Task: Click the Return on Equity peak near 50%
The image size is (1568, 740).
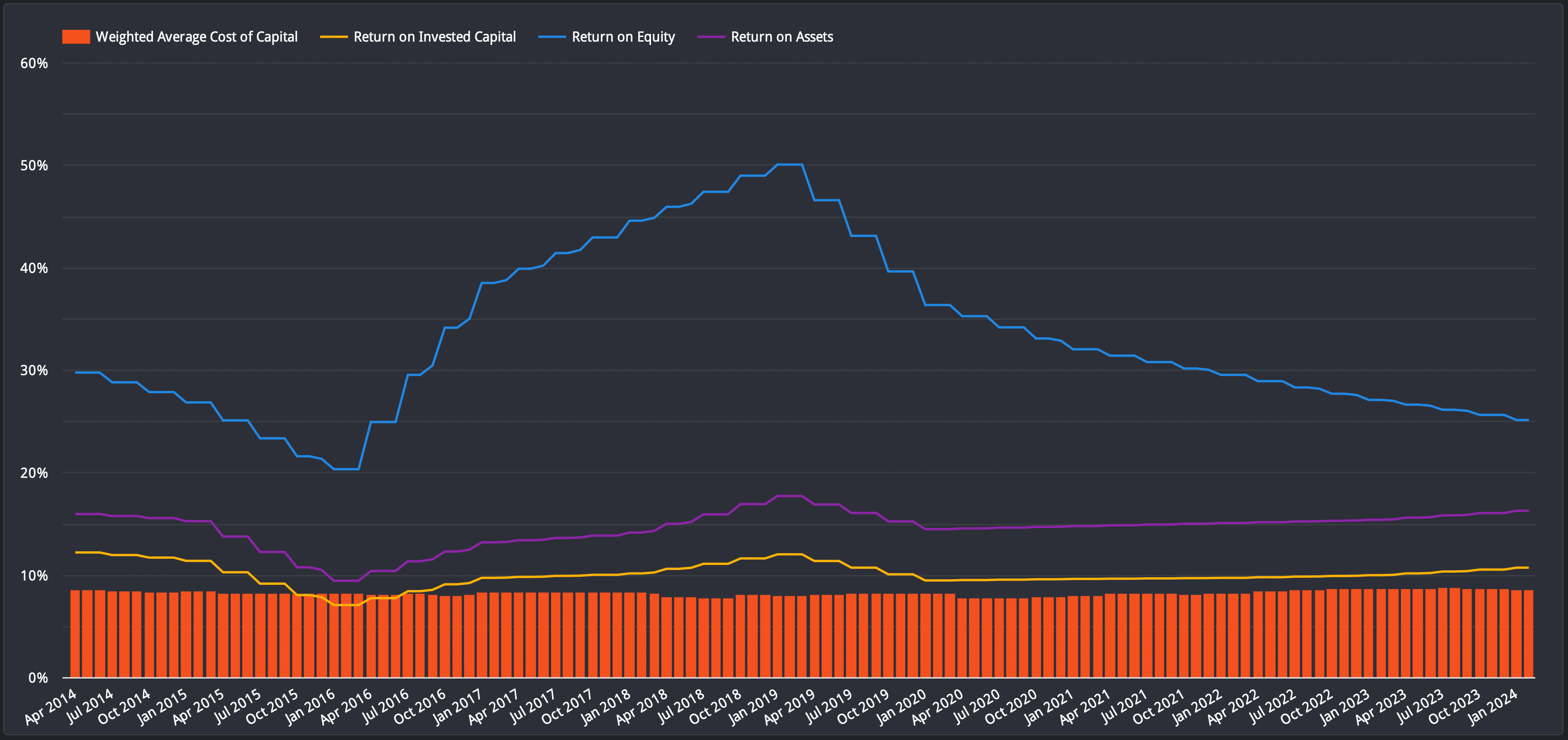Action: (x=790, y=164)
